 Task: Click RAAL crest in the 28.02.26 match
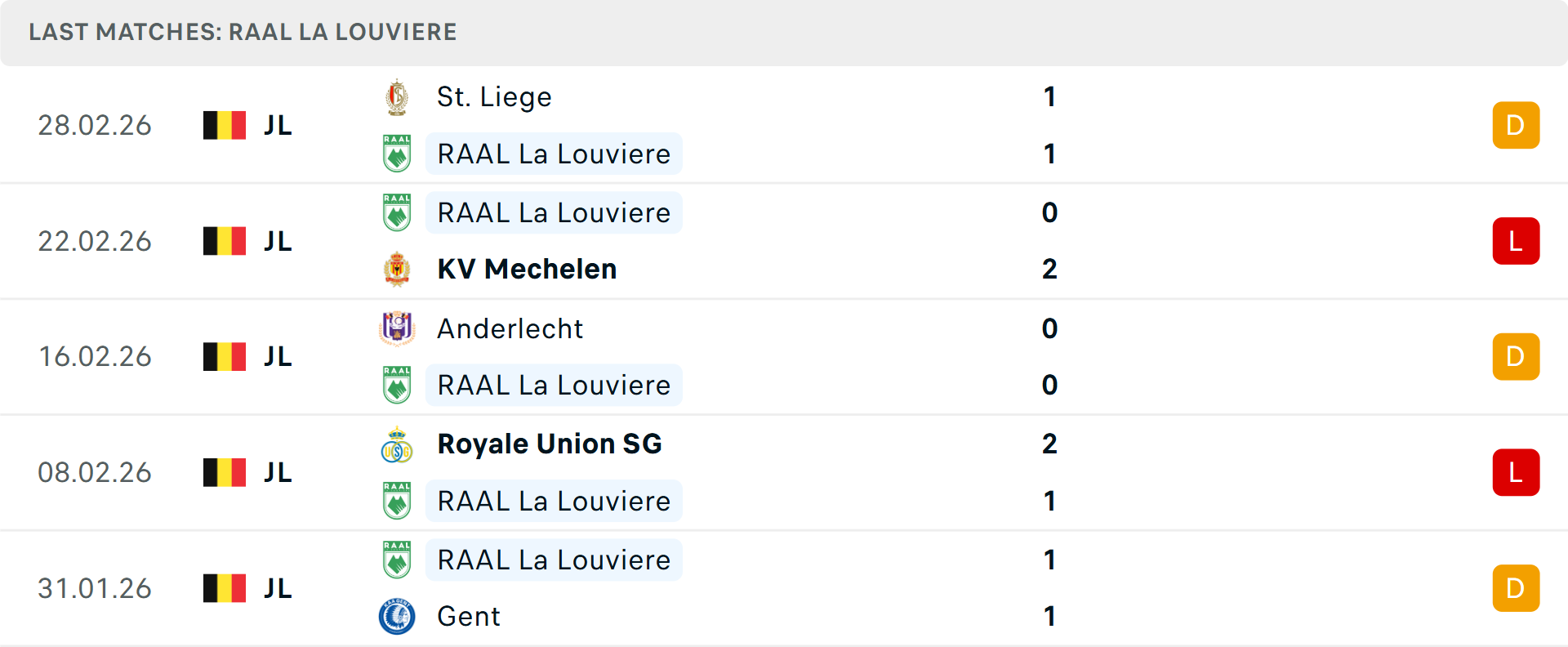pos(397,154)
